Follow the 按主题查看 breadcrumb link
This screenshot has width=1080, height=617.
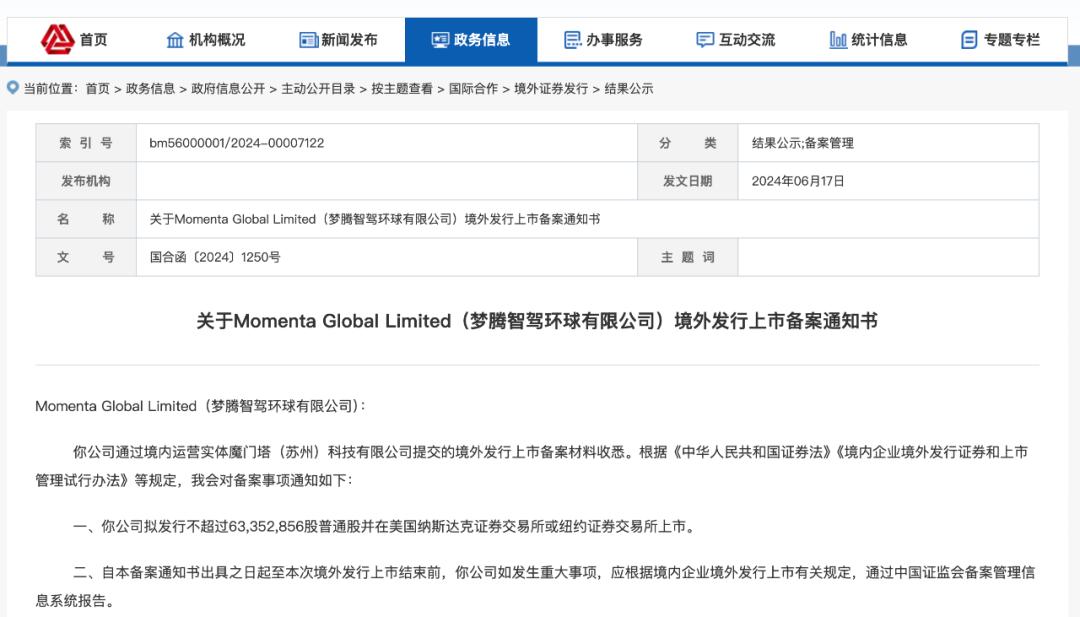tap(402, 89)
